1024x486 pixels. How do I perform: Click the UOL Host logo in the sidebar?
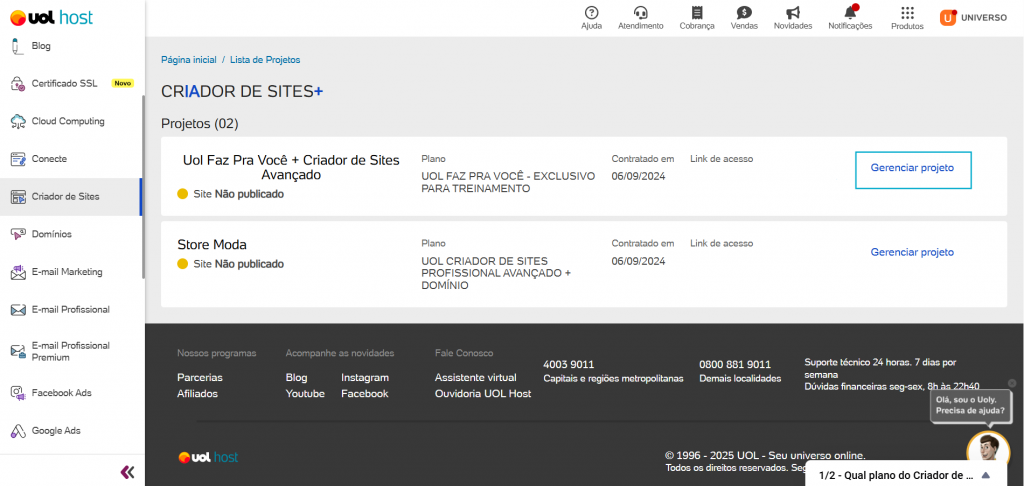[x=52, y=18]
